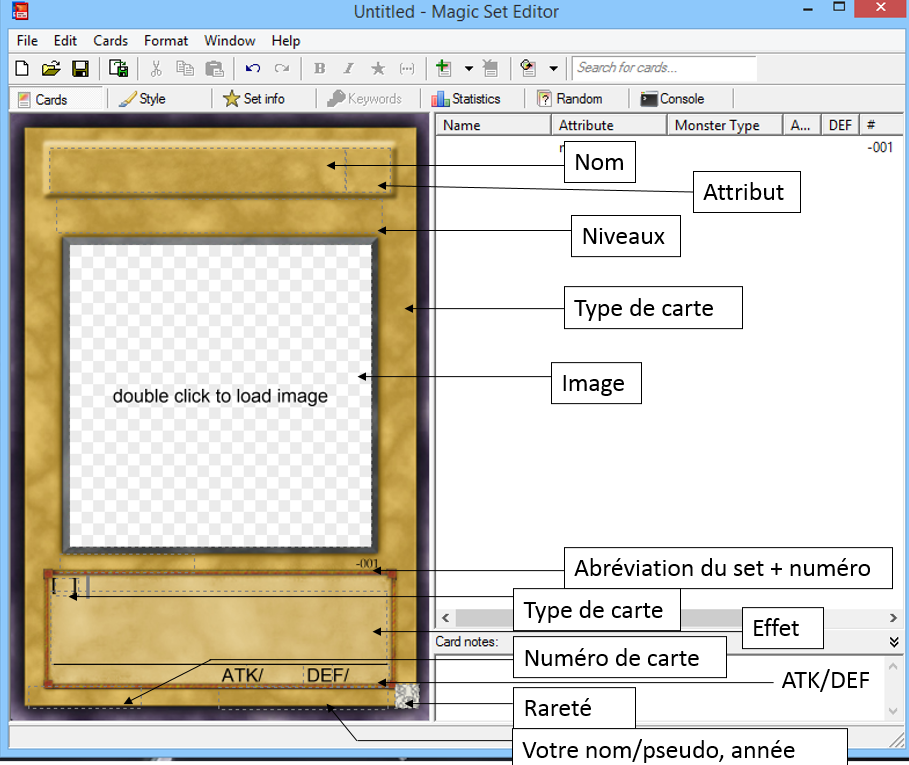Close the Magic Set Editor window
Viewport: 909px width, 765px height.
coord(881,8)
